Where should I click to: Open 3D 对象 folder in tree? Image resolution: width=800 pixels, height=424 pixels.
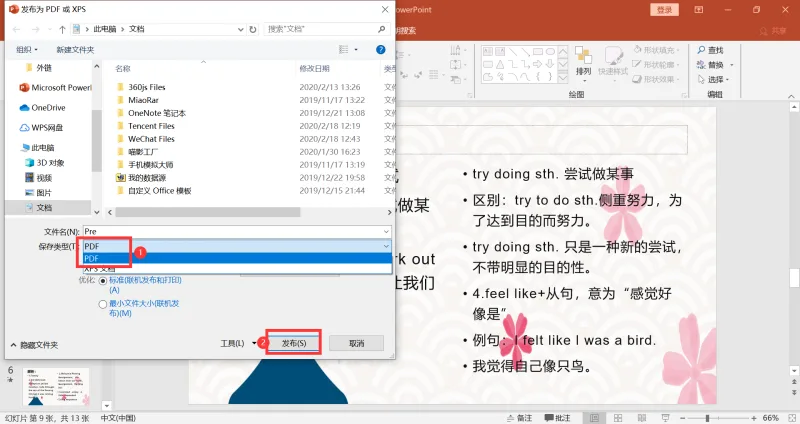45,163
